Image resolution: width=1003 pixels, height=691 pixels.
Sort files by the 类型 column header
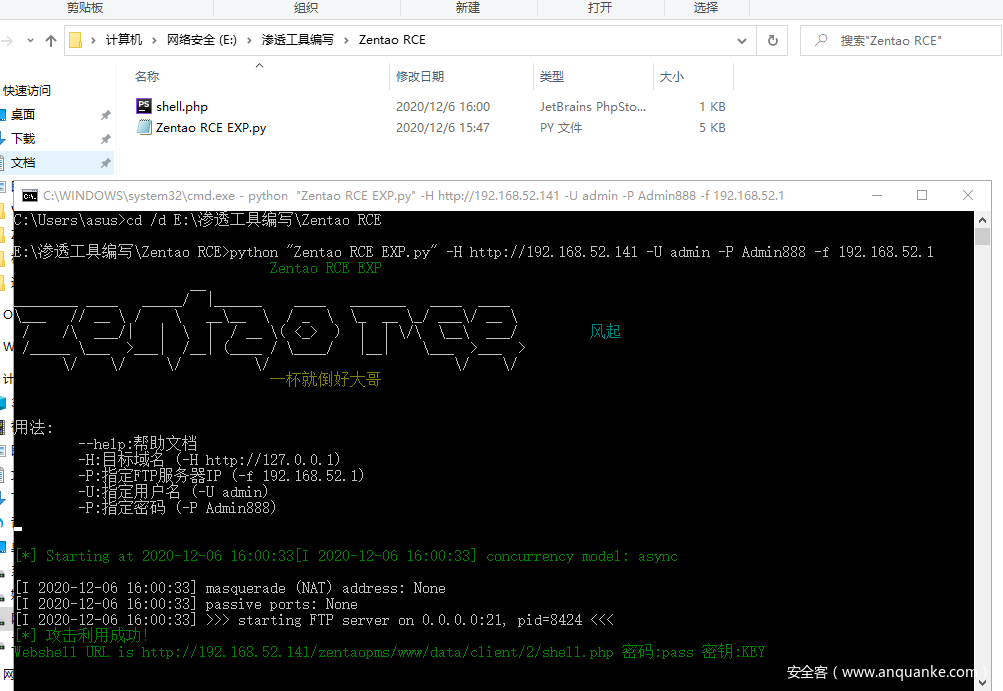coord(551,77)
